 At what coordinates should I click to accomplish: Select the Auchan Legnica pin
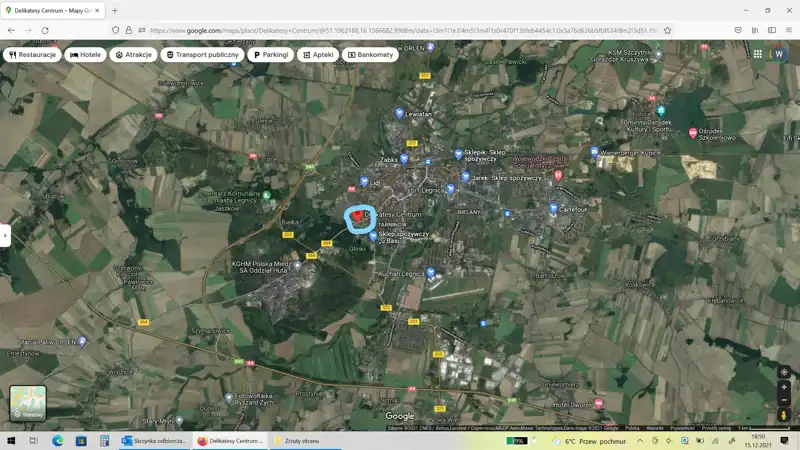tap(431, 272)
